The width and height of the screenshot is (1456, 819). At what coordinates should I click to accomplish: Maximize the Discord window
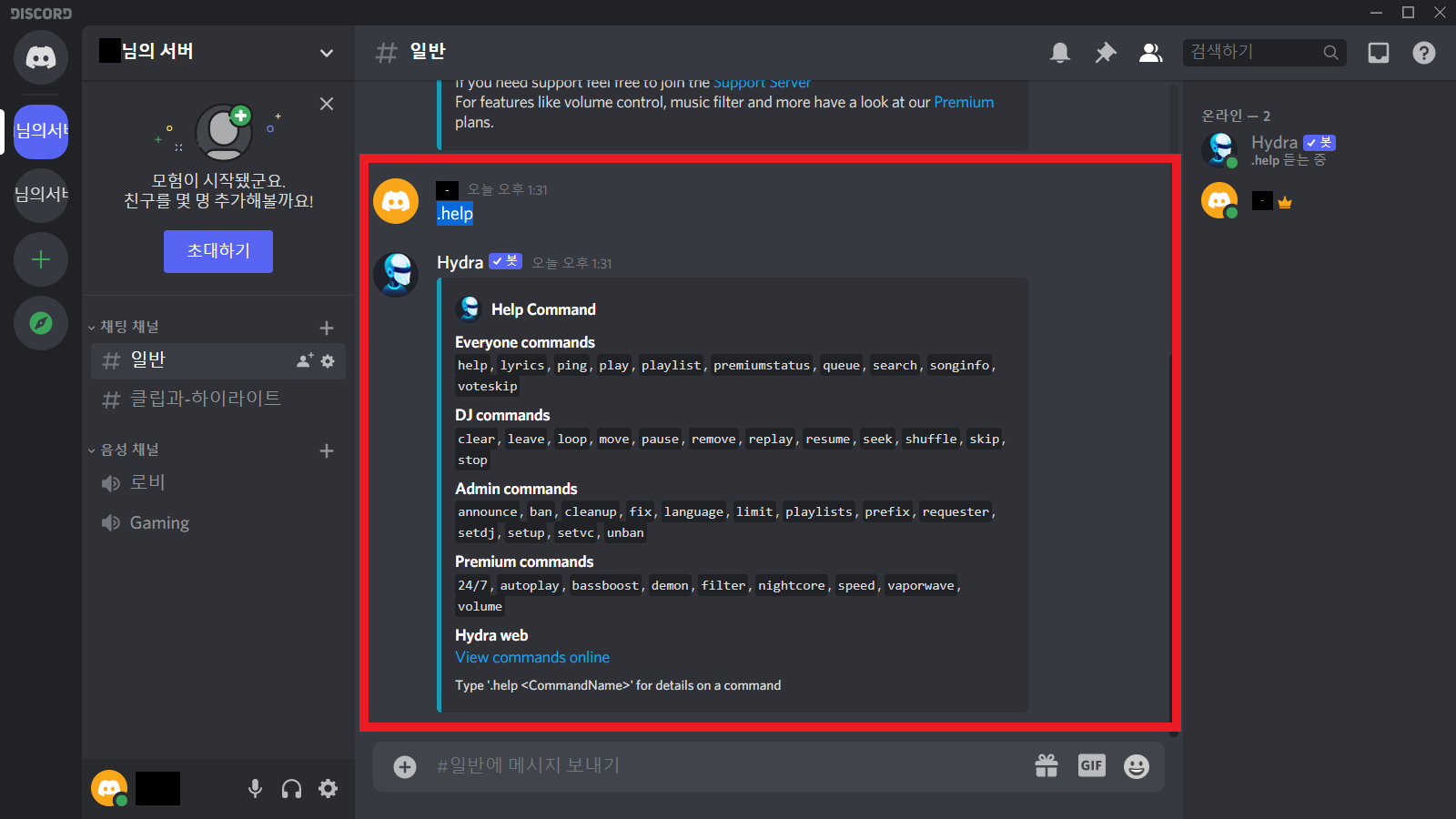click(1409, 13)
